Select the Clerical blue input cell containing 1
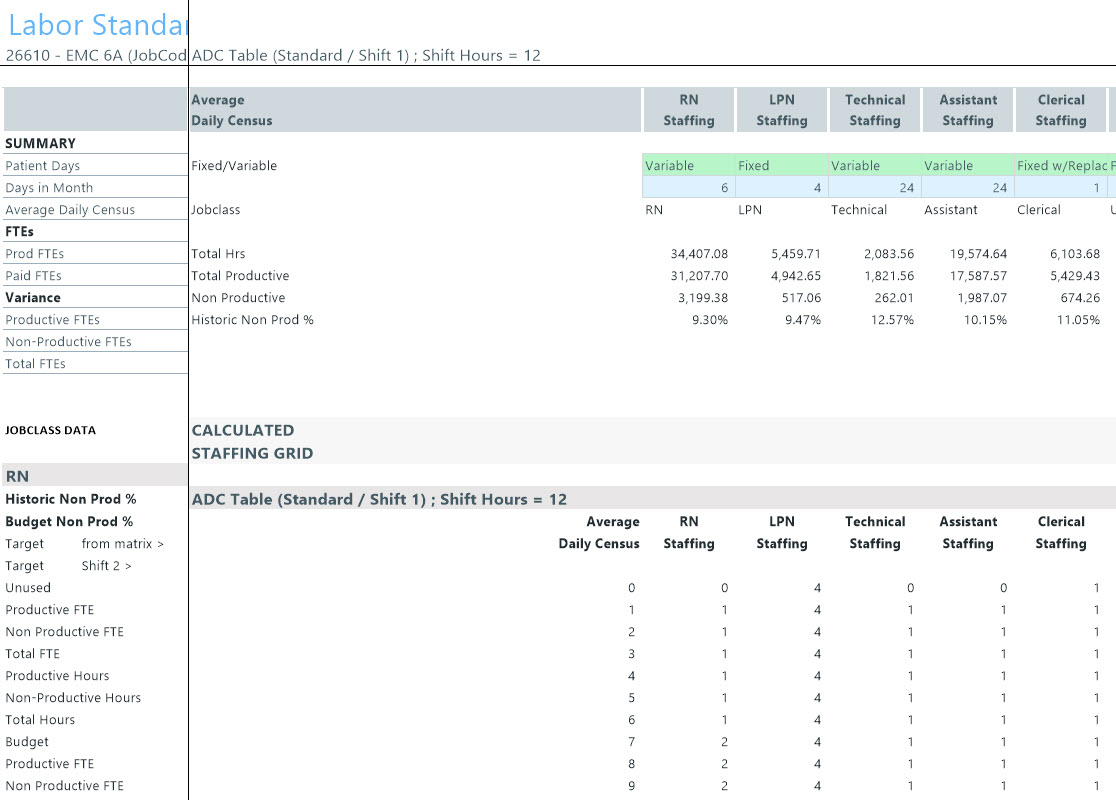The height and width of the screenshot is (800, 1116). [1060, 188]
